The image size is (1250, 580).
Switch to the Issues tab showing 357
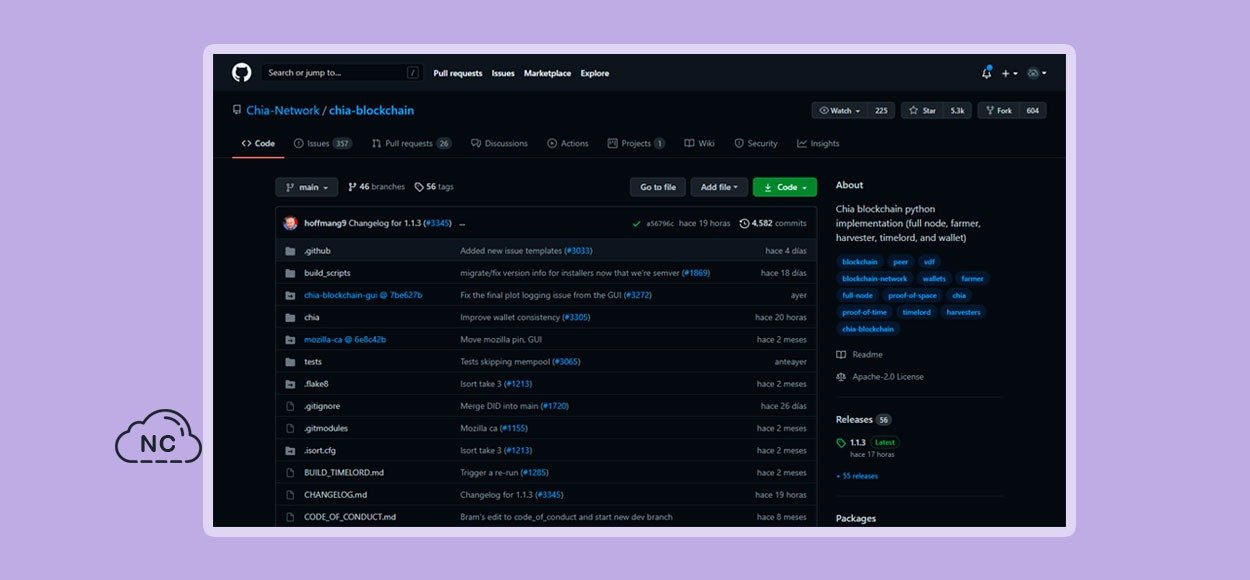click(x=322, y=143)
